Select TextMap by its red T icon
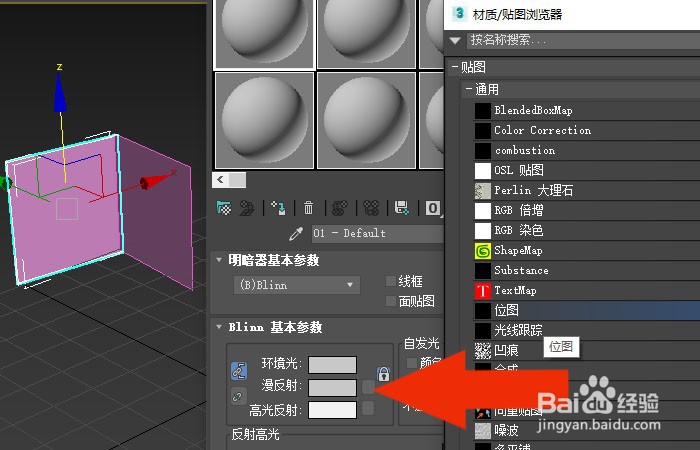This screenshot has height=450, width=700. [483, 291]
